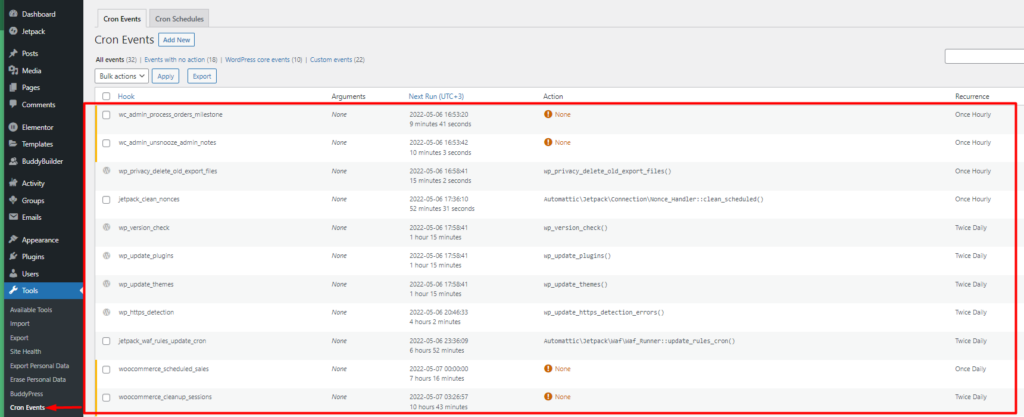Sort by the Hook column header
This screenshot has width=1024, height=417.
tap(125, 96)
